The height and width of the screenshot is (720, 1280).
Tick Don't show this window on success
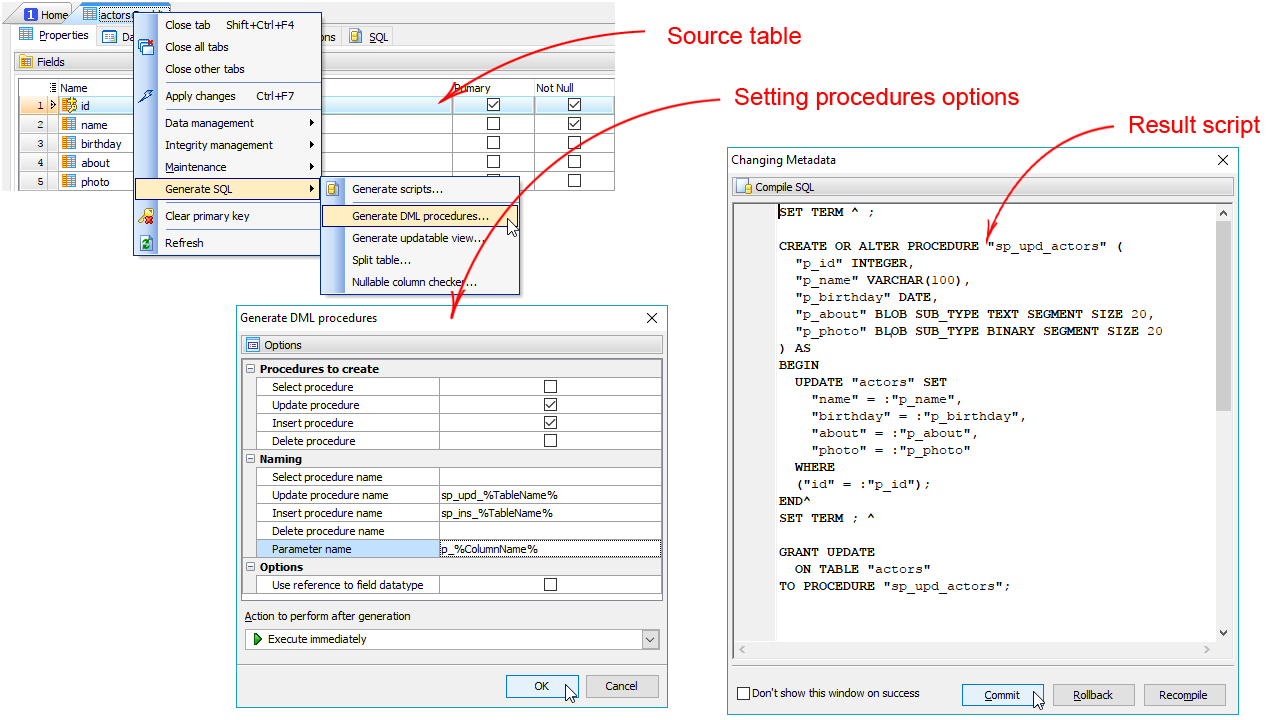tap(743, 693)
